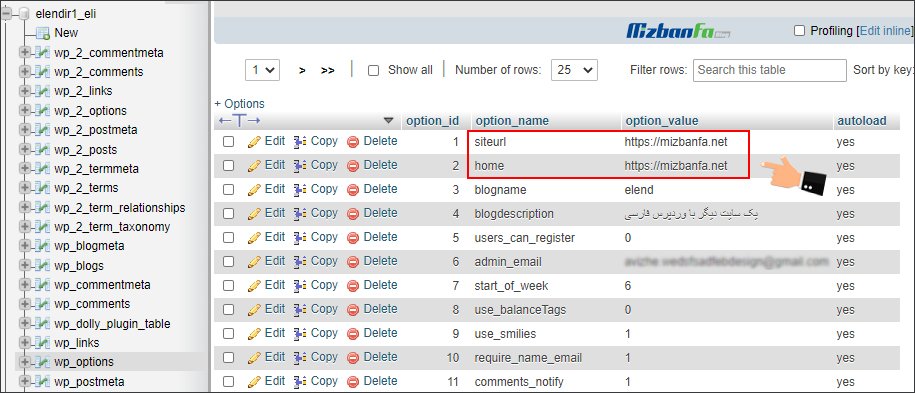Click the red Delete icon for siteurl row
Image resolution: width=915 pixels, height=393 pixels.
pos(353,142)
